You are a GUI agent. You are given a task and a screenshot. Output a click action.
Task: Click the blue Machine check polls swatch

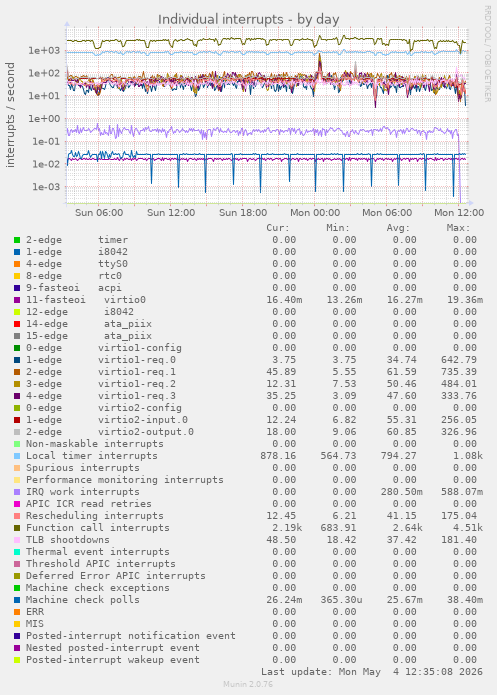17,600
